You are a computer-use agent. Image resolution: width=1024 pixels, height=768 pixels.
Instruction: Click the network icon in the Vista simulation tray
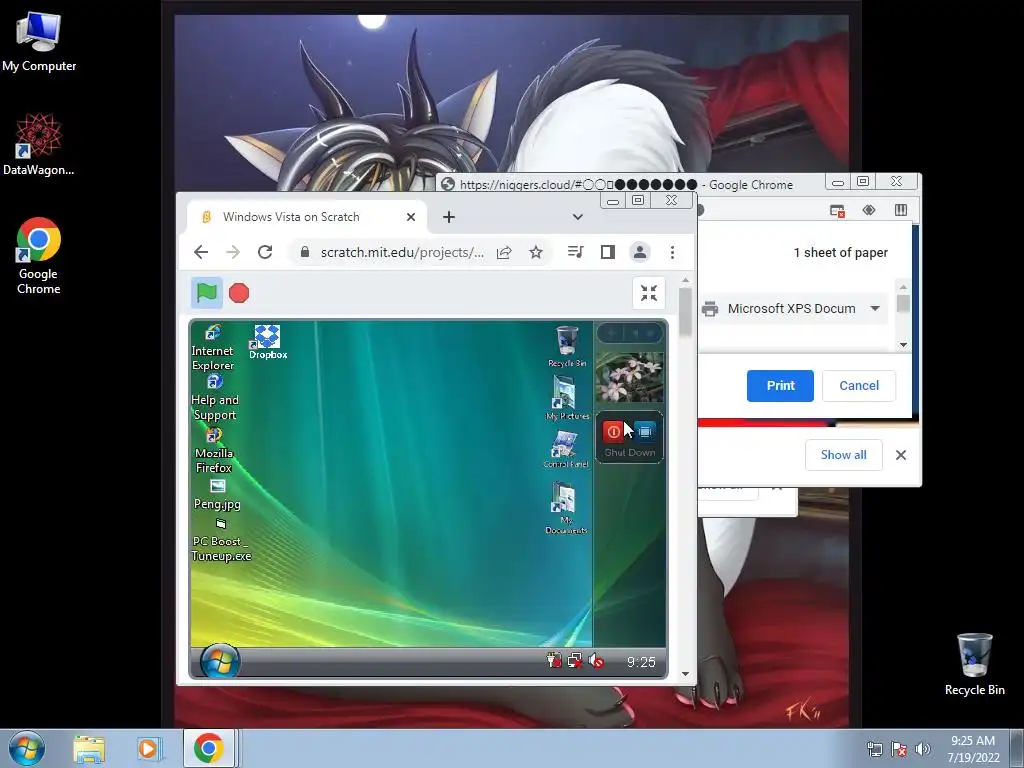point(575,661)
